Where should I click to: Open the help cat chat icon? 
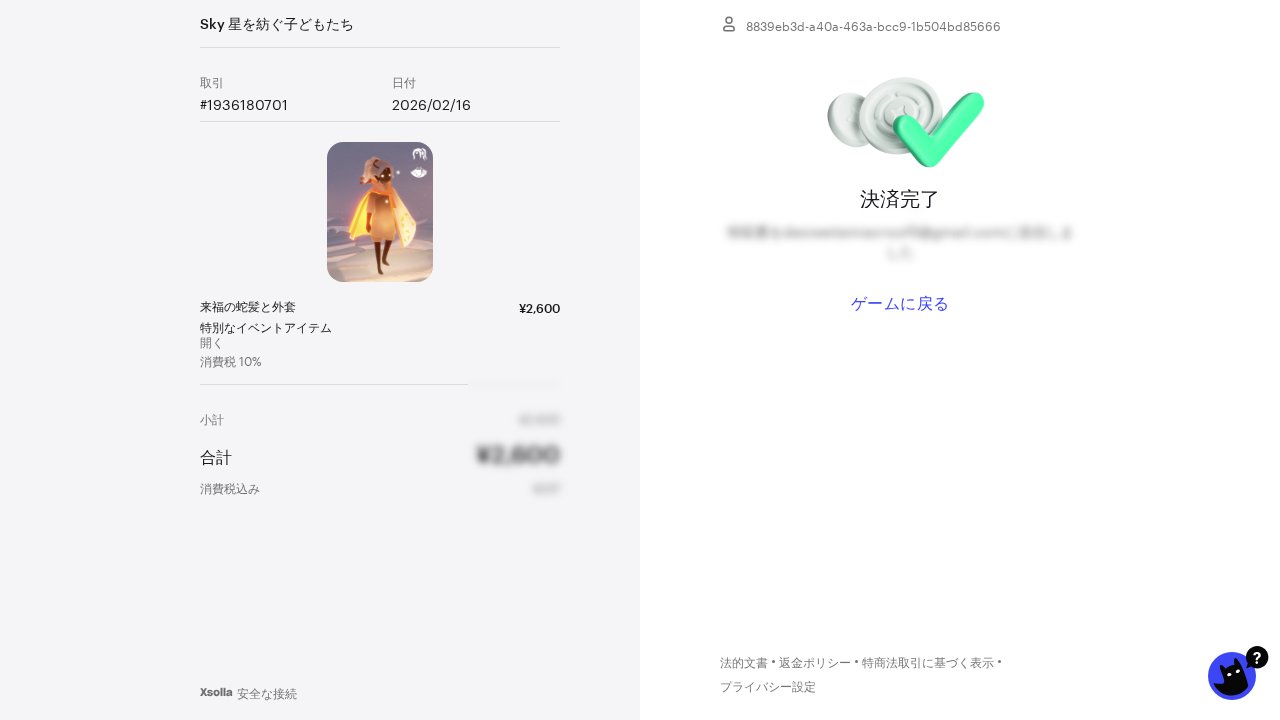[1232, 676]
